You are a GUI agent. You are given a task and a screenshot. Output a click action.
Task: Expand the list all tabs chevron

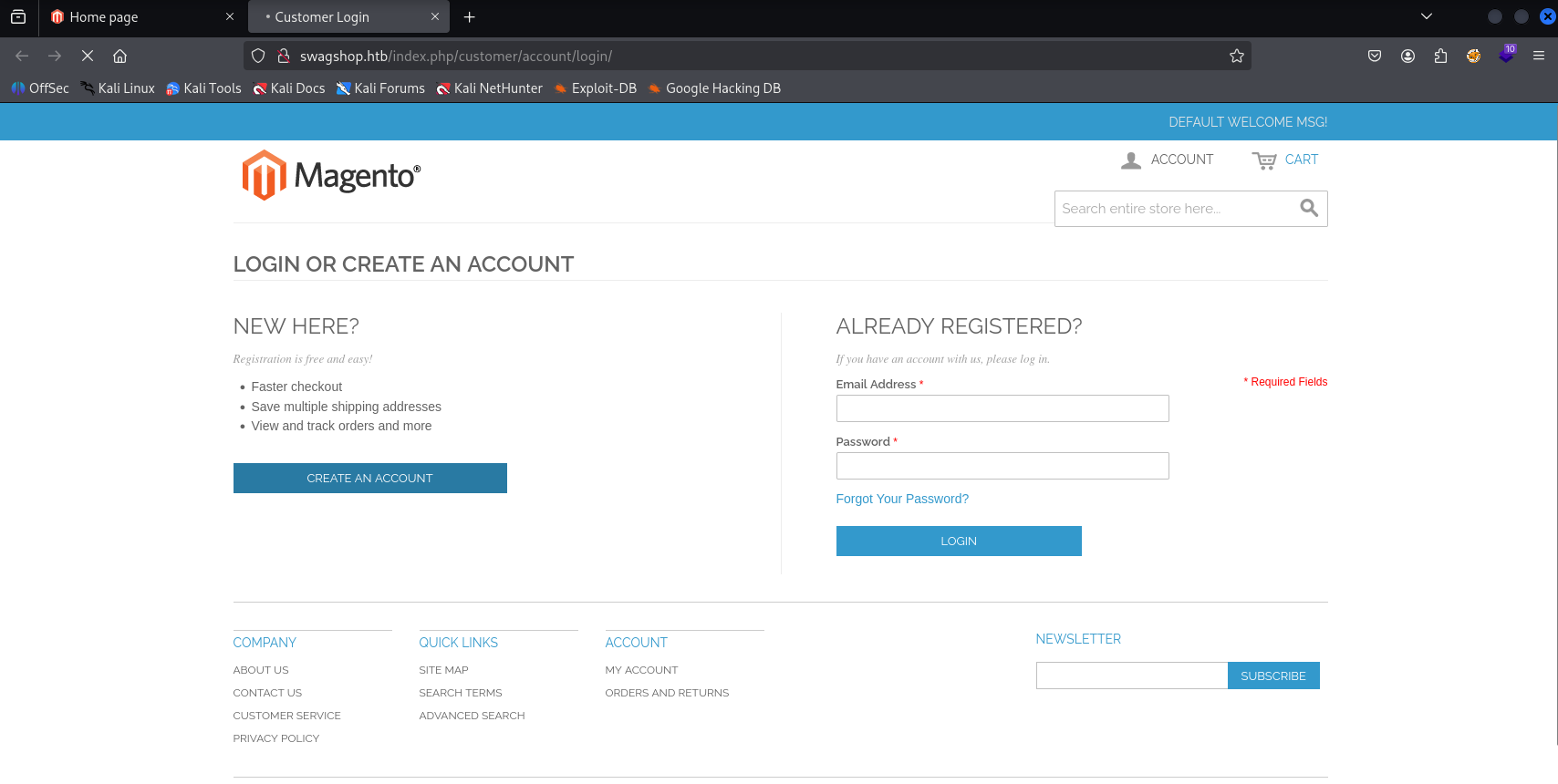point(1427,16)
